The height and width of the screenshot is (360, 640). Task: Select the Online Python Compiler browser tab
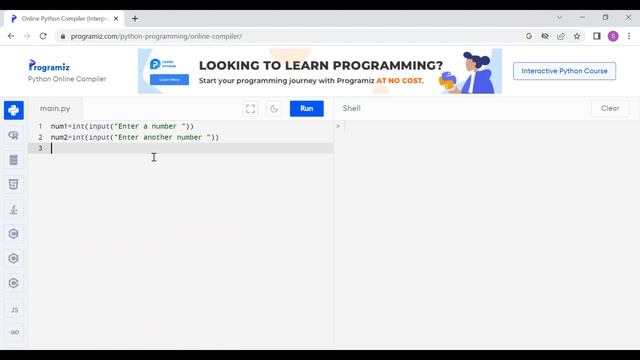click(63, 18)
